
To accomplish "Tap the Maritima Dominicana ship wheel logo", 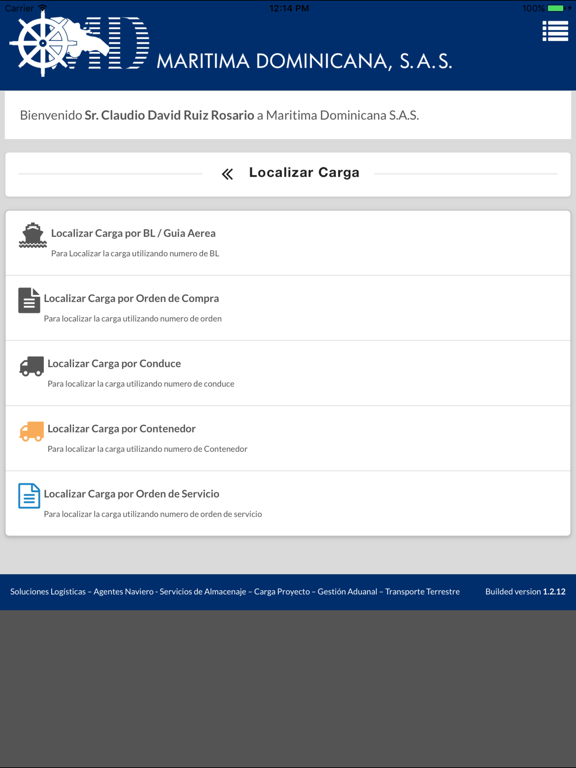I will 79,43.
